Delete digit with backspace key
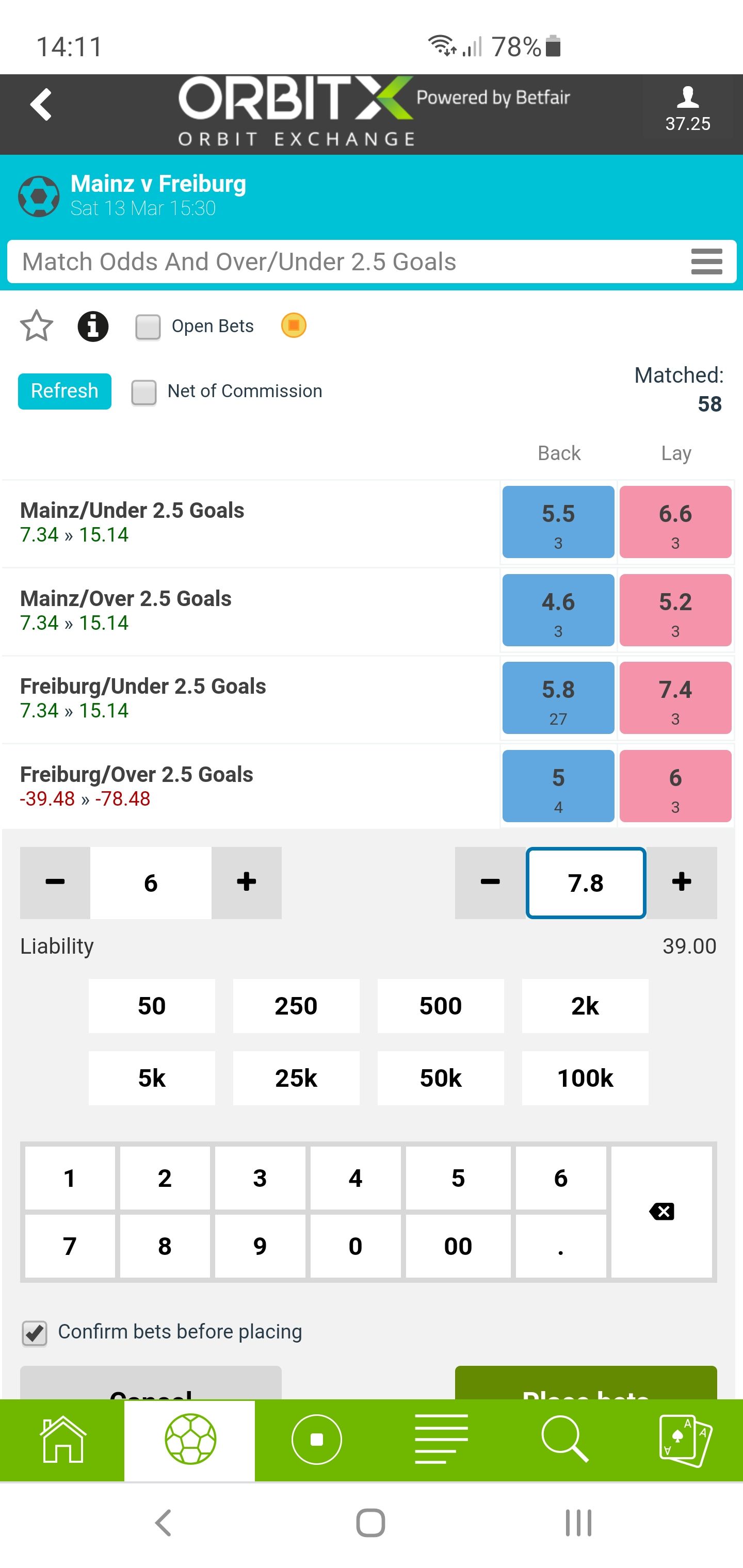This screenshot has height=1568, width=743. click(x=661, y=1212)
